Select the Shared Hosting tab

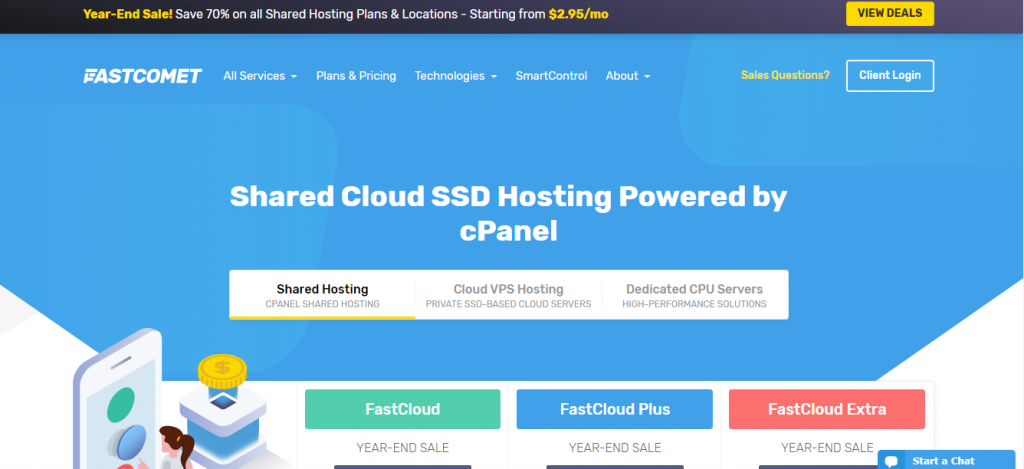(322, 295)
